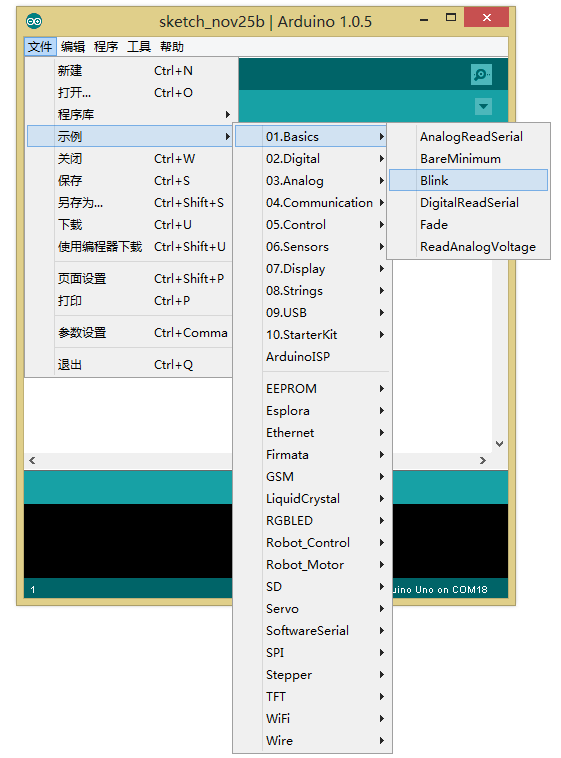The image size is (561, 758).
Task: Expand 03.Analog examples submenu
Action: pyautogui.click(x=311, y=180)
